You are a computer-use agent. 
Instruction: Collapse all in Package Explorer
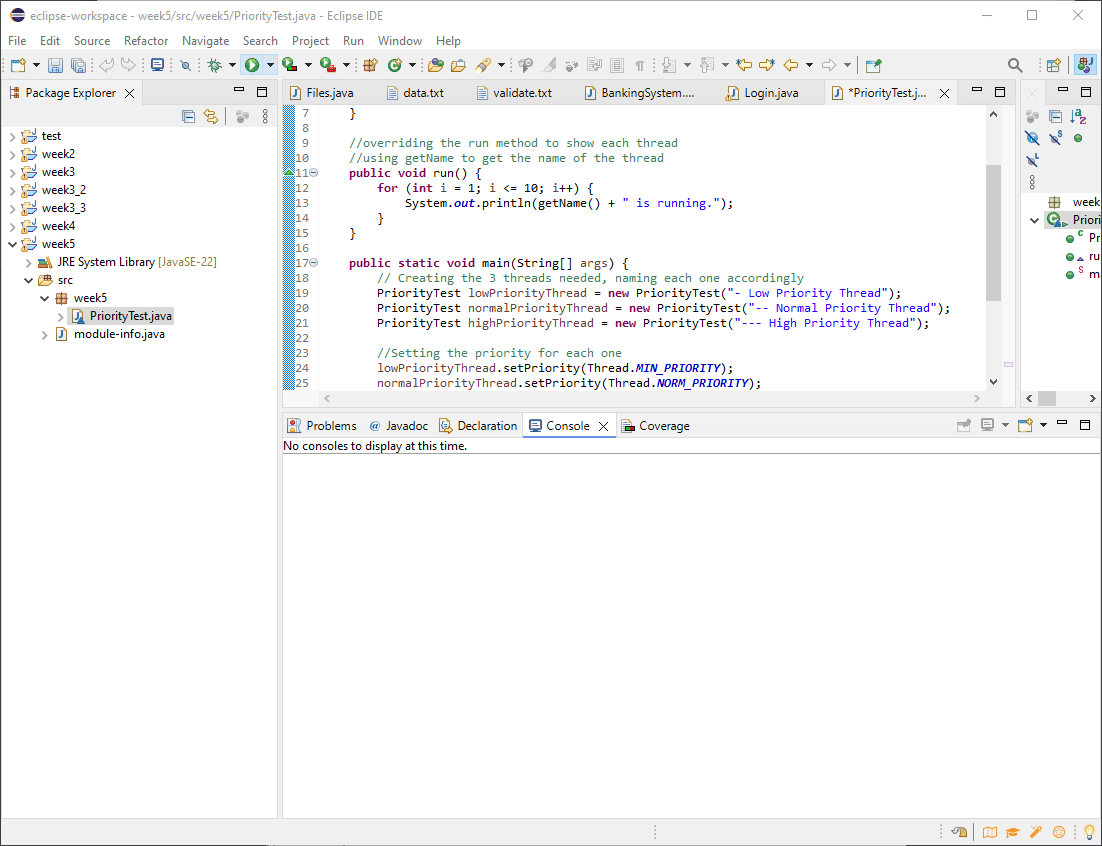click(188, 116)
